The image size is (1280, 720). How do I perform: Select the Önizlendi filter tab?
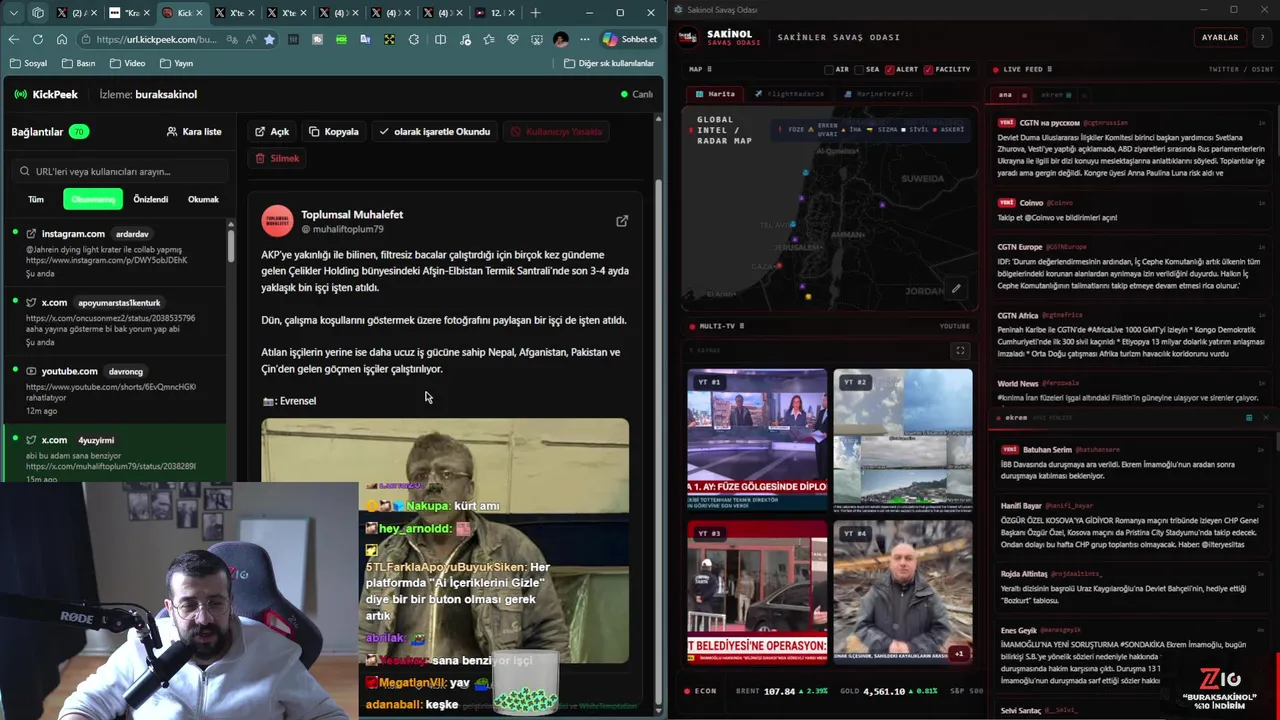pyautogui.click(x=151, y=199)
